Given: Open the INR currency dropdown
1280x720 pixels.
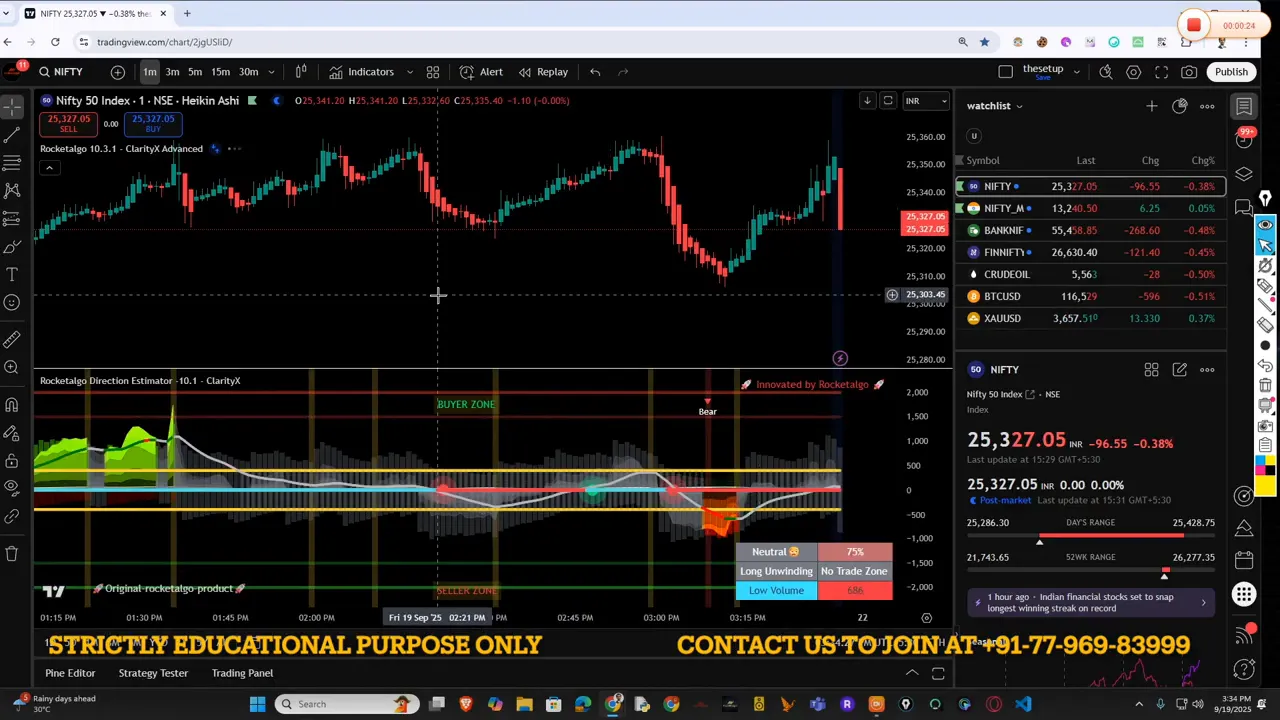Looking at the screenshot, I should pos(925,101).
